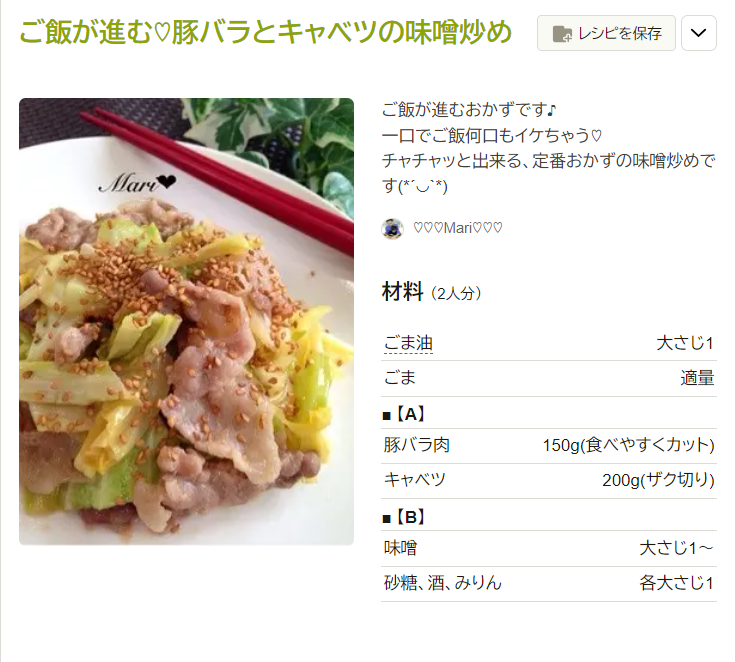Click the ■【A】 group heading

point(404,414)
